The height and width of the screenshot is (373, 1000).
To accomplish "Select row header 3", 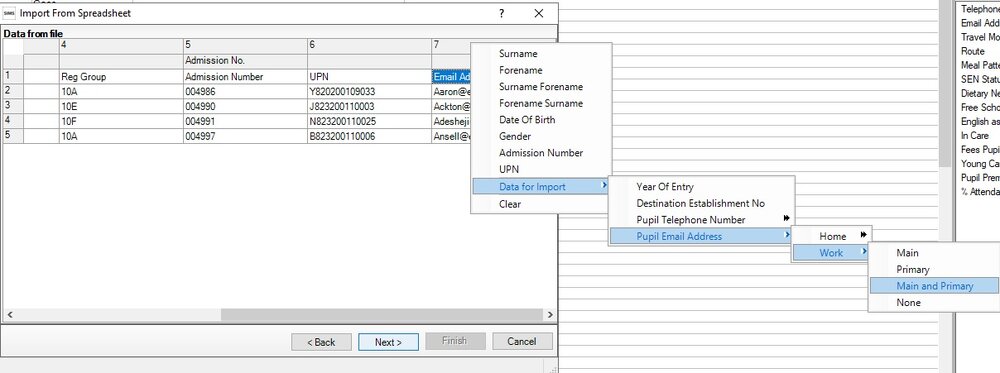I will pos(13,106).
